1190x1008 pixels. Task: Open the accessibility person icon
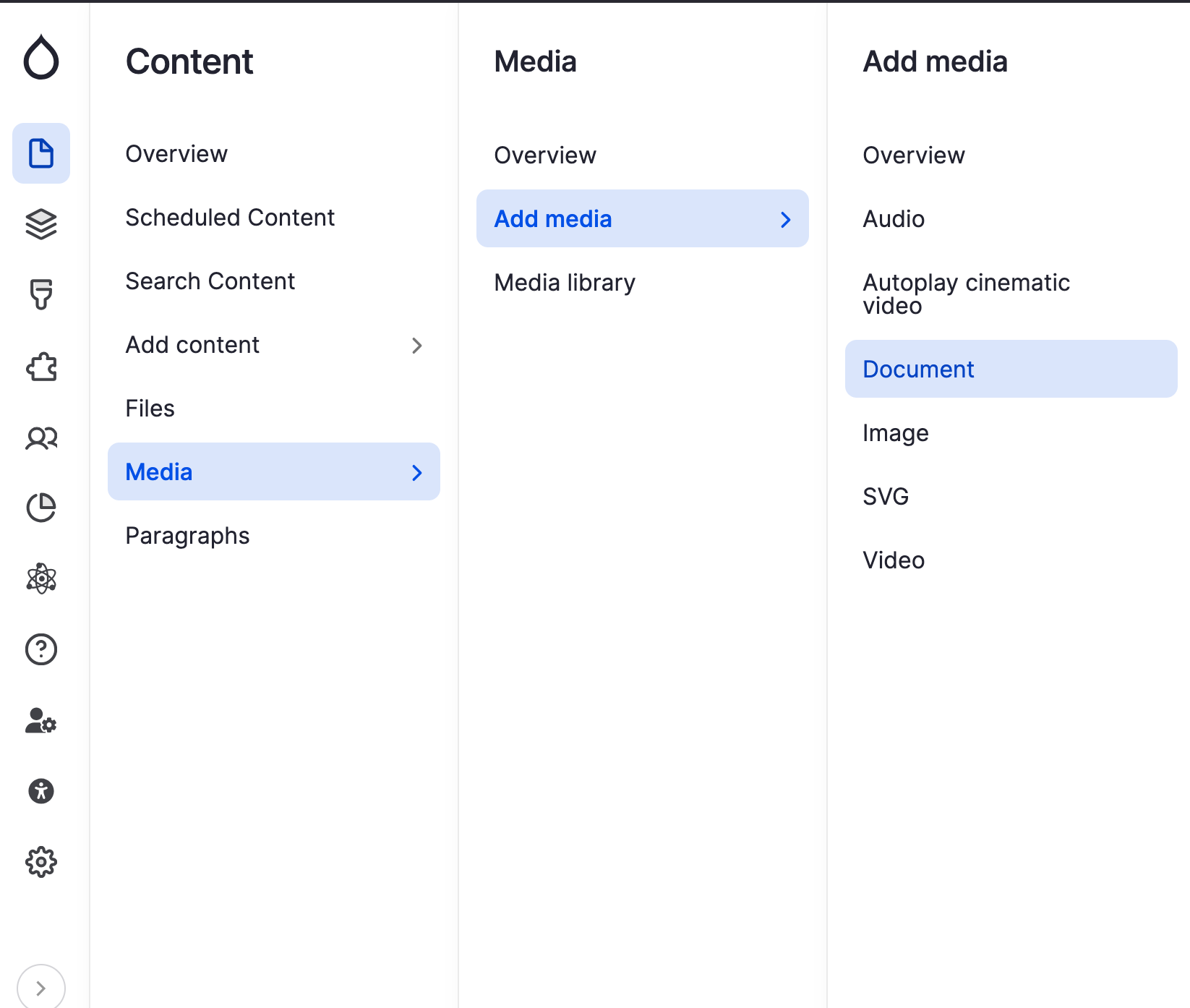[41, 791]
